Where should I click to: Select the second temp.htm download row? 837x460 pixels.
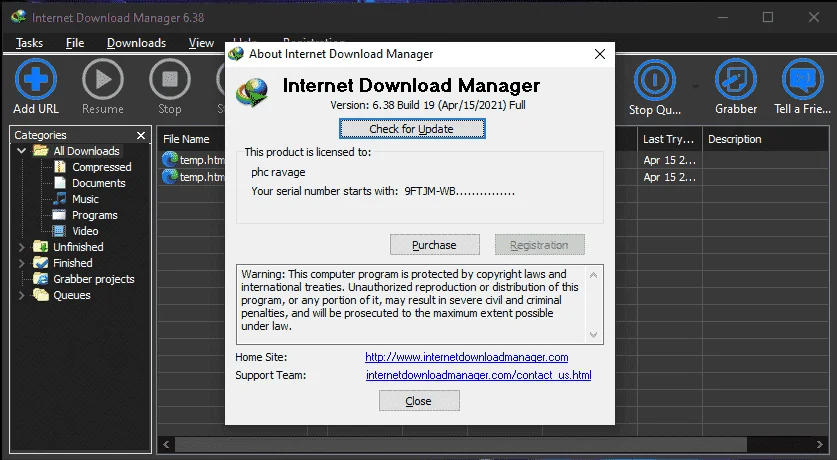(193, 177)
